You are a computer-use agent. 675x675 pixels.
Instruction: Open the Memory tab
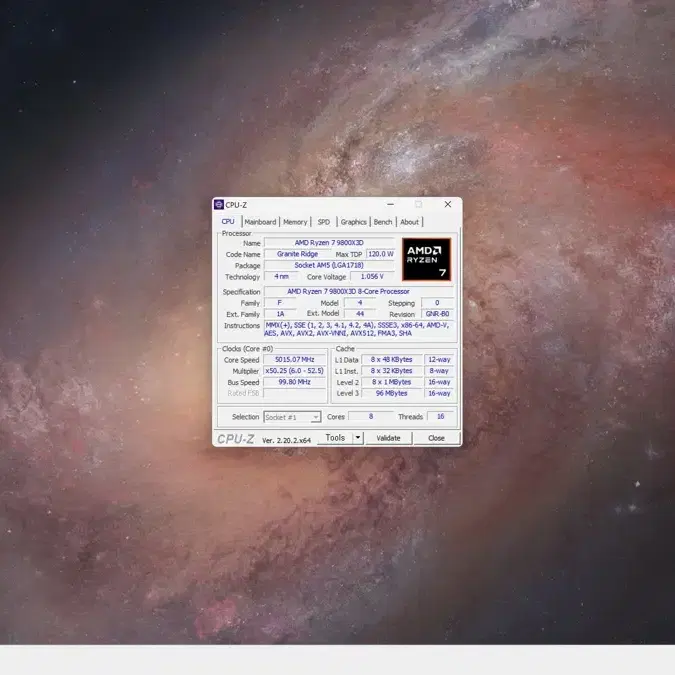tap(295, 222)
